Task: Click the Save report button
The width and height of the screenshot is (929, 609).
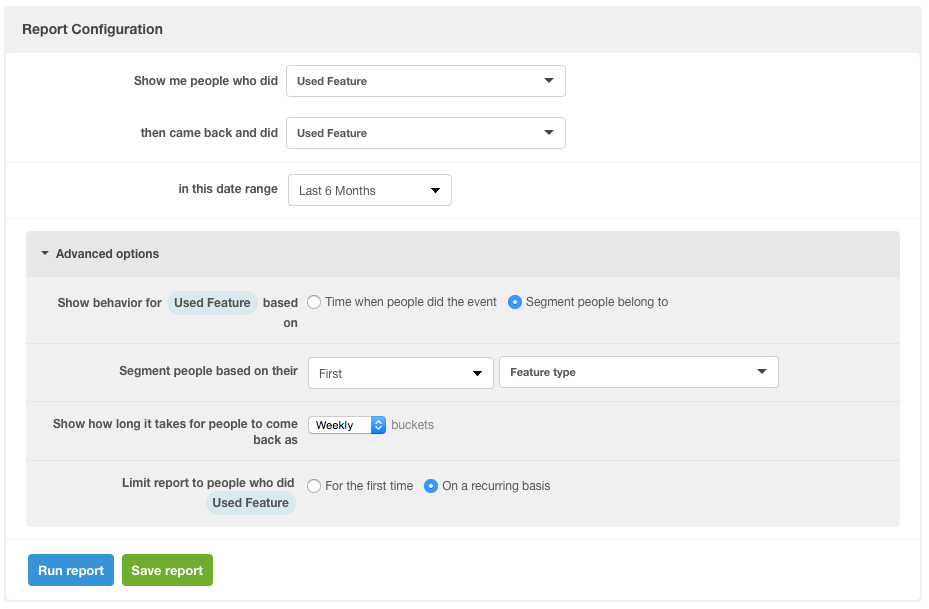Action: tap(167, 570)
